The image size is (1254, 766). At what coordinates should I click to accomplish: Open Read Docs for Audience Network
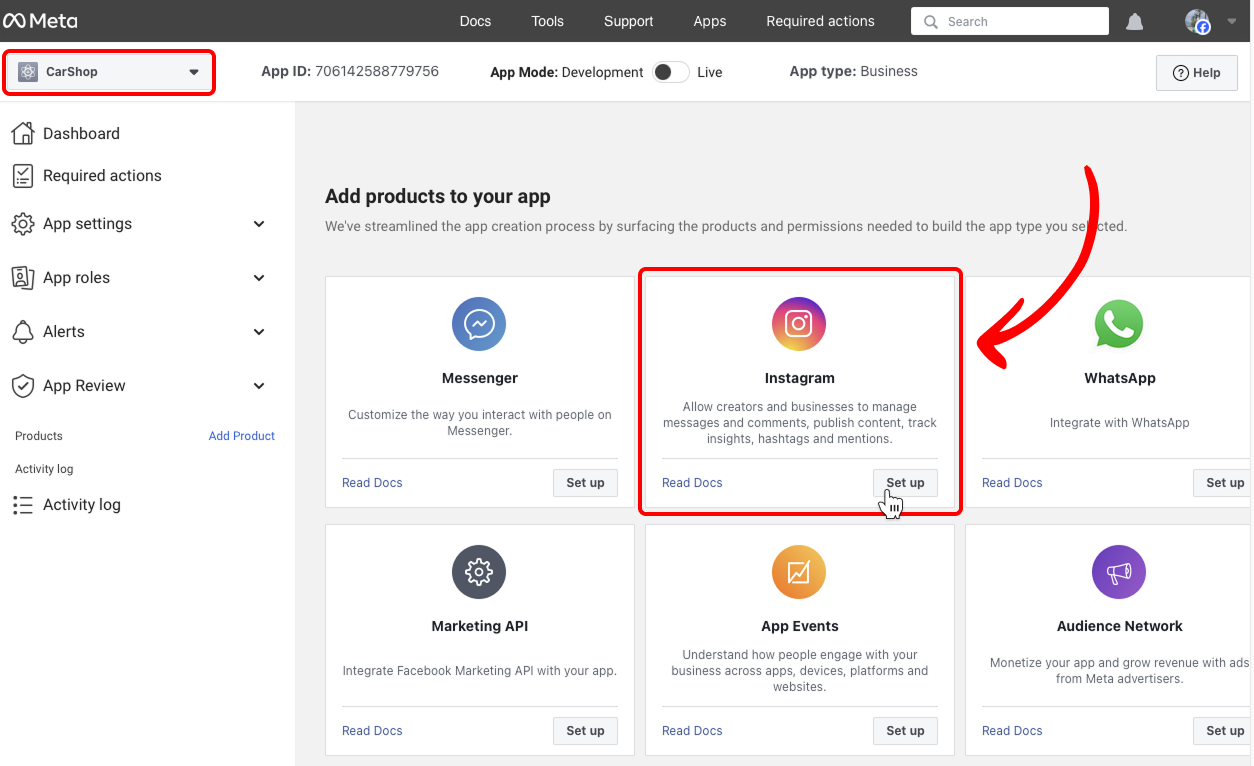1012,731
